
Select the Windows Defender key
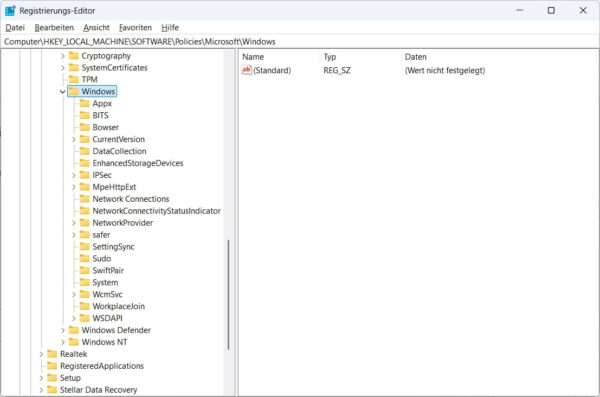(x=116, y=330)
